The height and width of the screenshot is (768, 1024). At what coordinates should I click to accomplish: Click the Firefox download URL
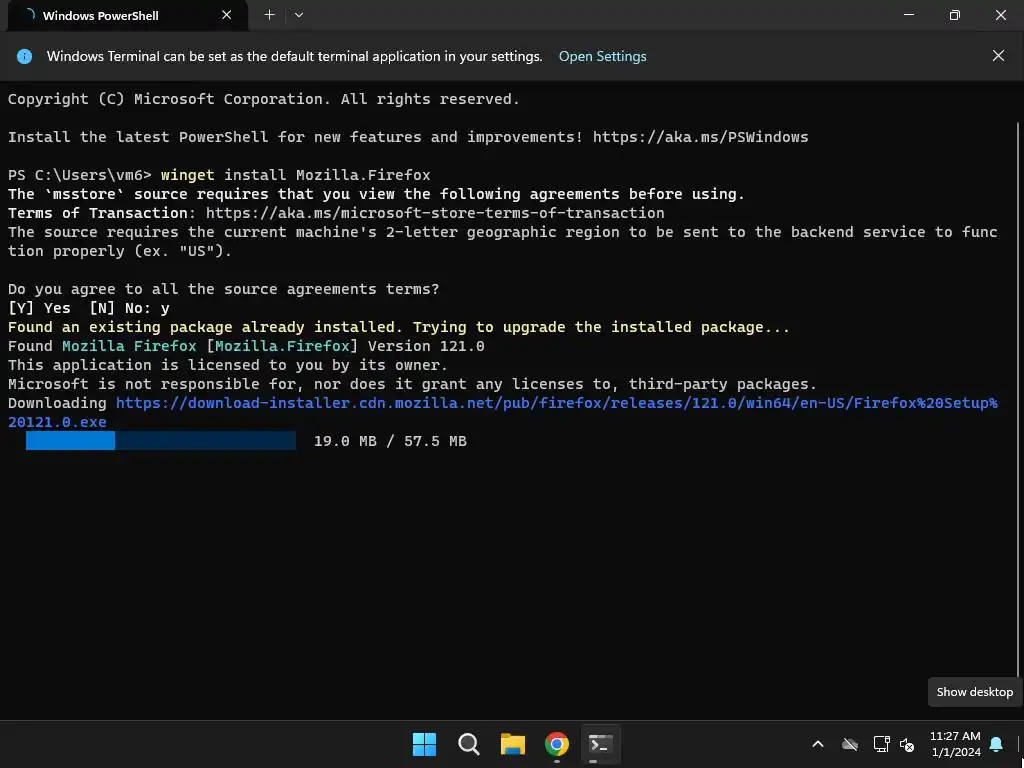[x=503, y=412]
